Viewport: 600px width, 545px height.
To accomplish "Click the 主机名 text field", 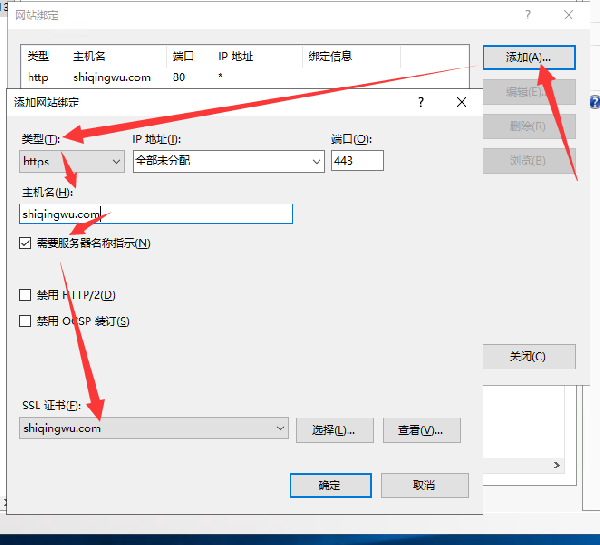I will [156, 214].
